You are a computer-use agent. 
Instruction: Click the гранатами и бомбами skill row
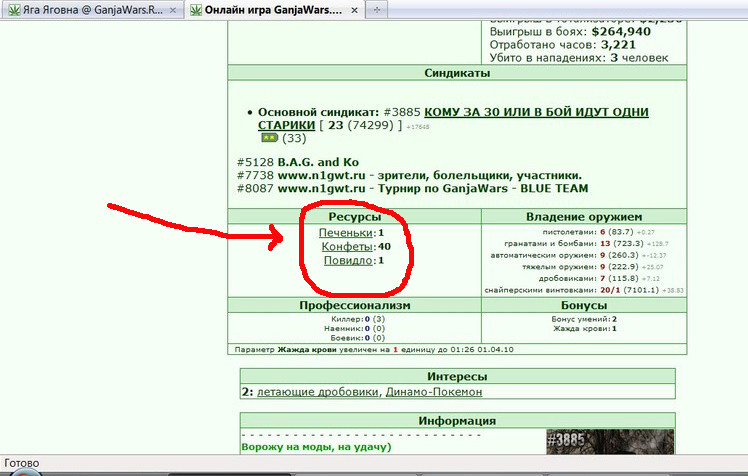pyautogui.click(x=586, y=243)
